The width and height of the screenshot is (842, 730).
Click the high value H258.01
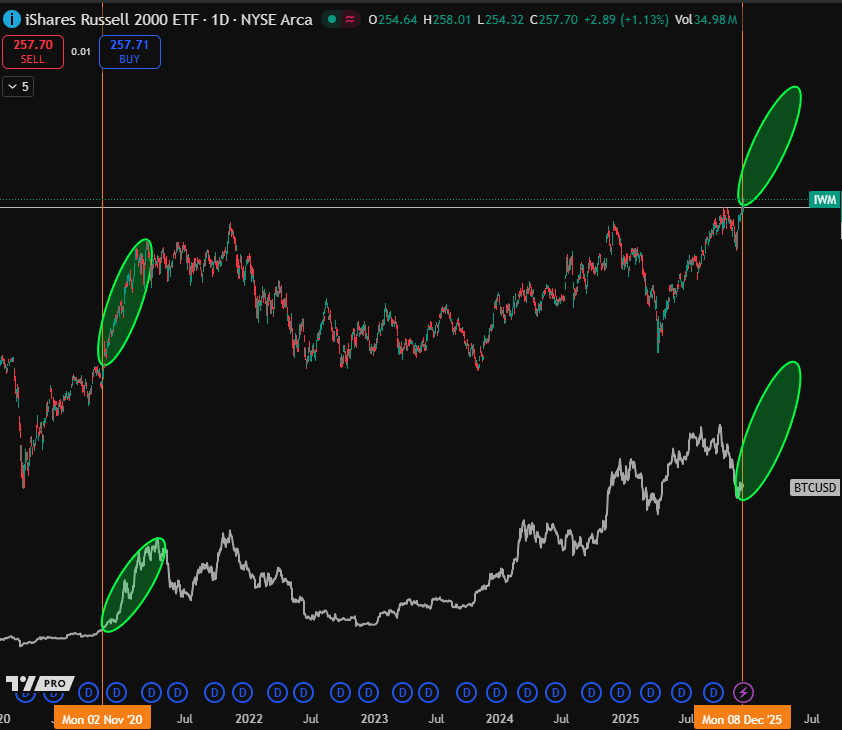pos(447,20)
